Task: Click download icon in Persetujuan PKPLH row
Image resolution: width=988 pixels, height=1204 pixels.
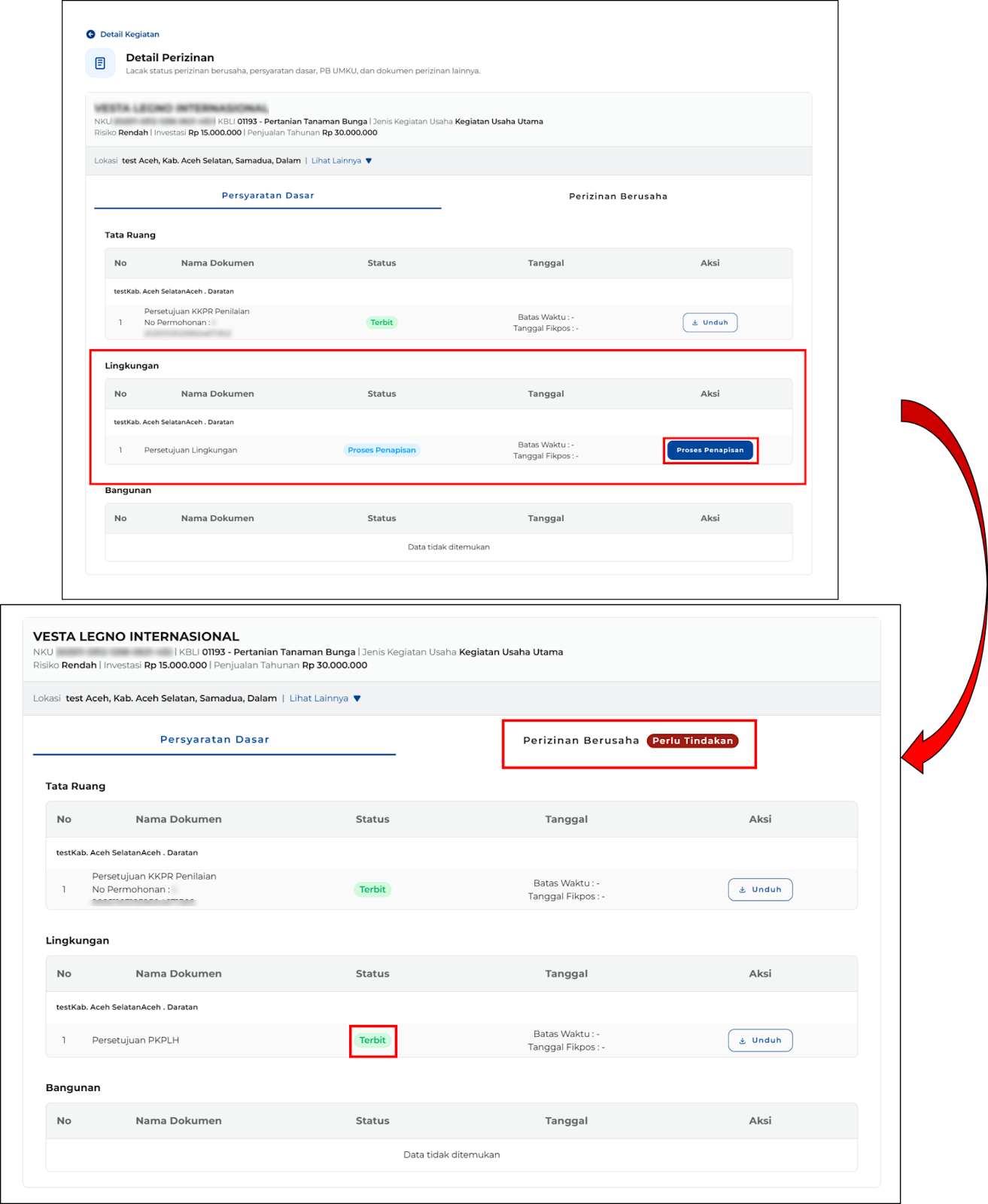Action: pos(742,1041)
